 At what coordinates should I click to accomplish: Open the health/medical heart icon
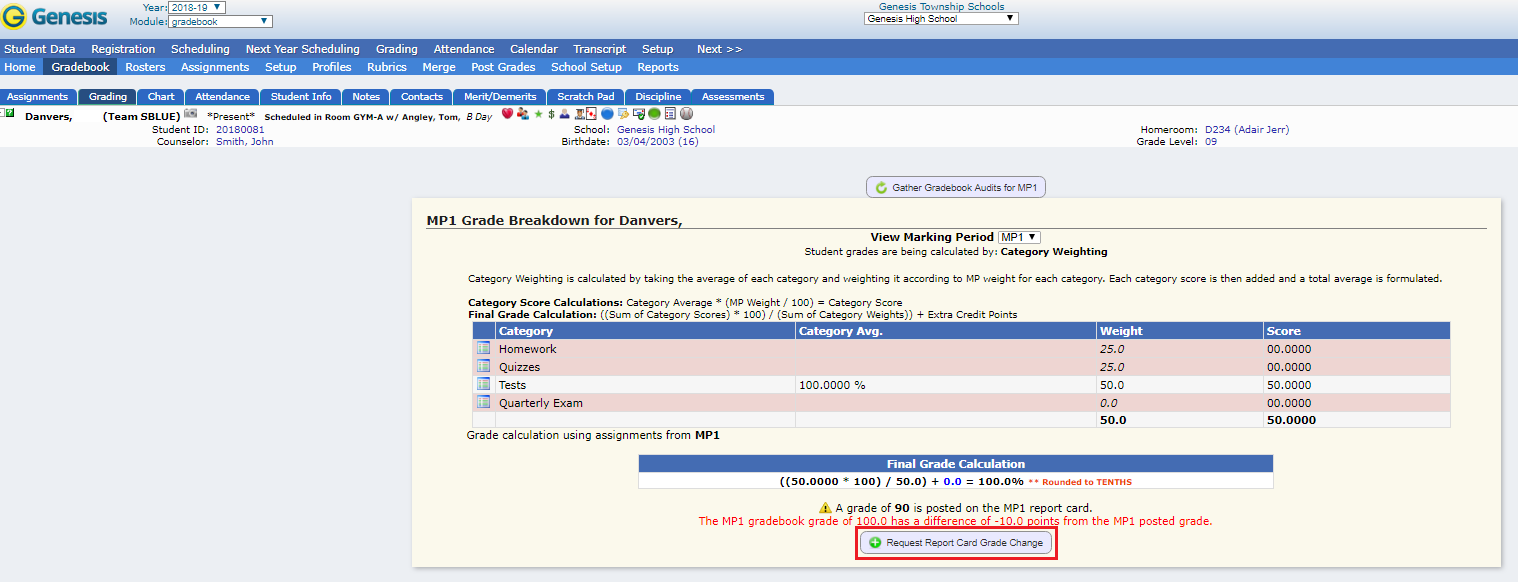pyautogui.click(x=507, y=113)
